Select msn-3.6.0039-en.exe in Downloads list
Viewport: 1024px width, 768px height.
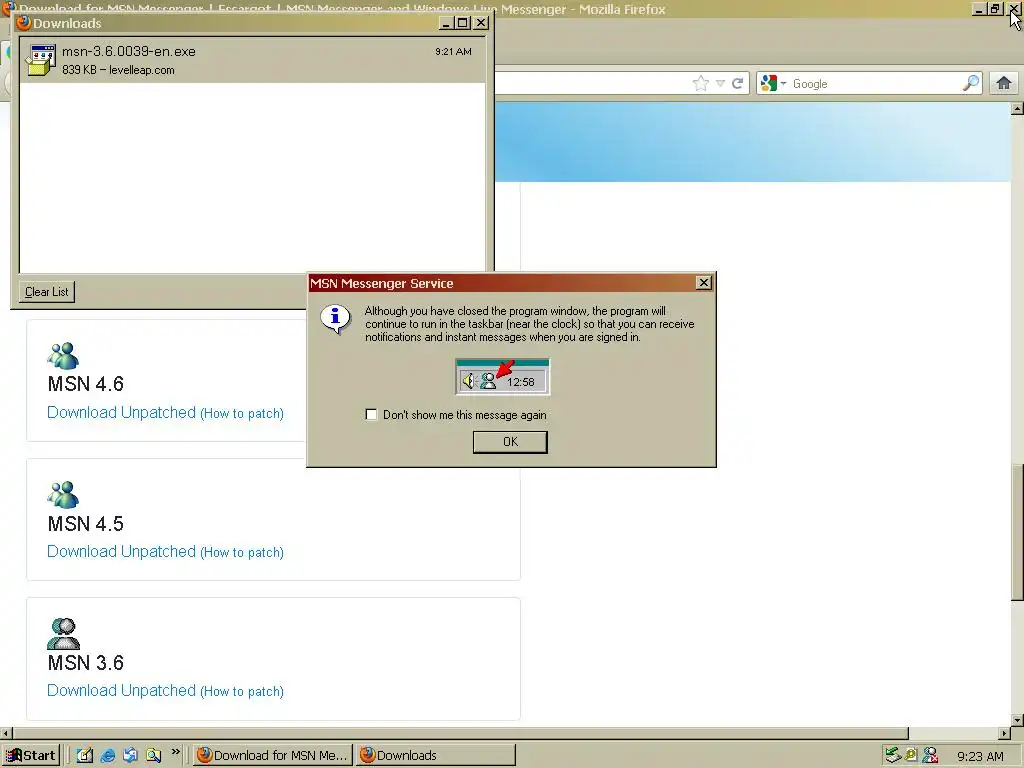[253, 60]
